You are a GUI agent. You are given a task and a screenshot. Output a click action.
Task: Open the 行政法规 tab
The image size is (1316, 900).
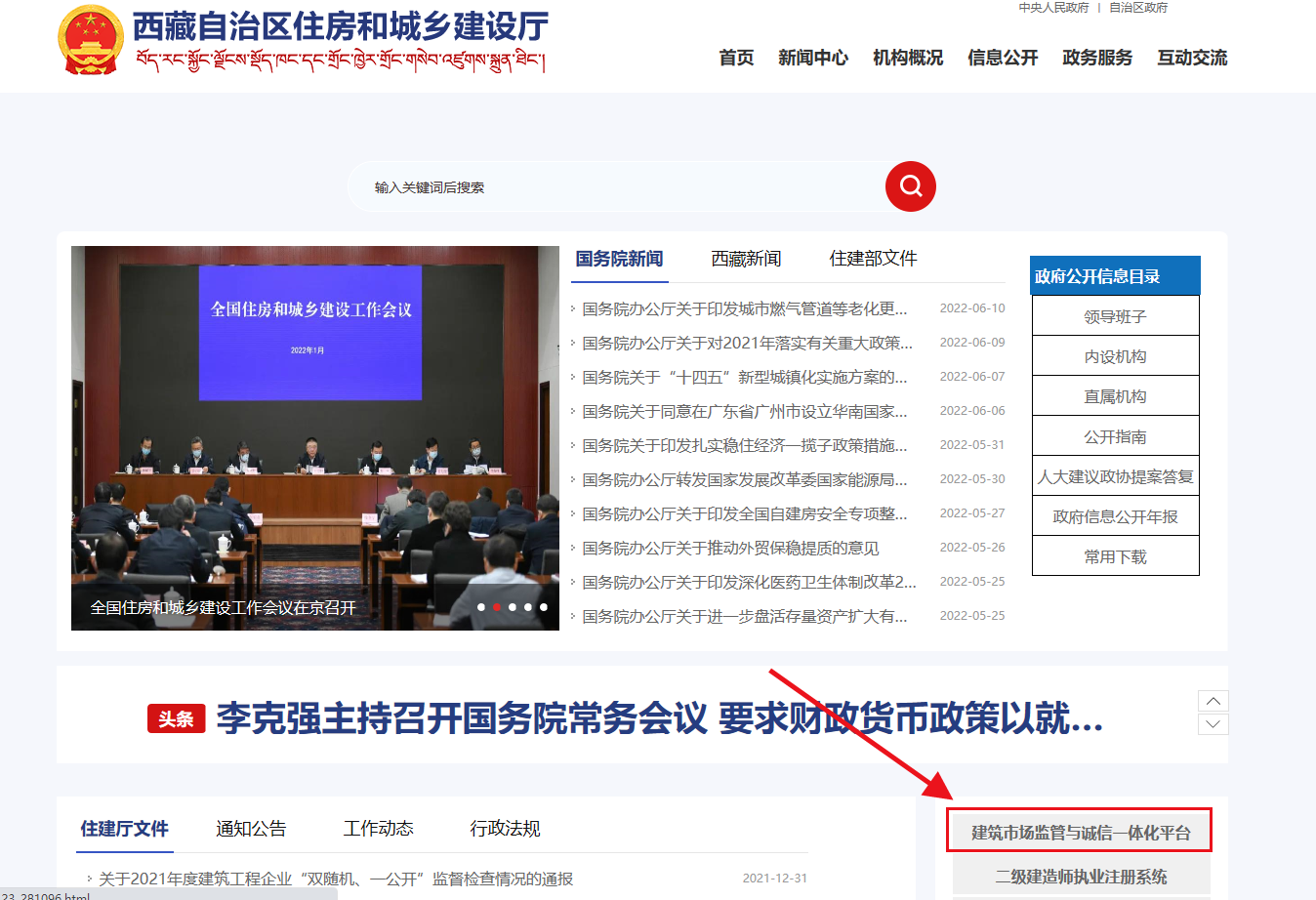(x=505, y=828)
